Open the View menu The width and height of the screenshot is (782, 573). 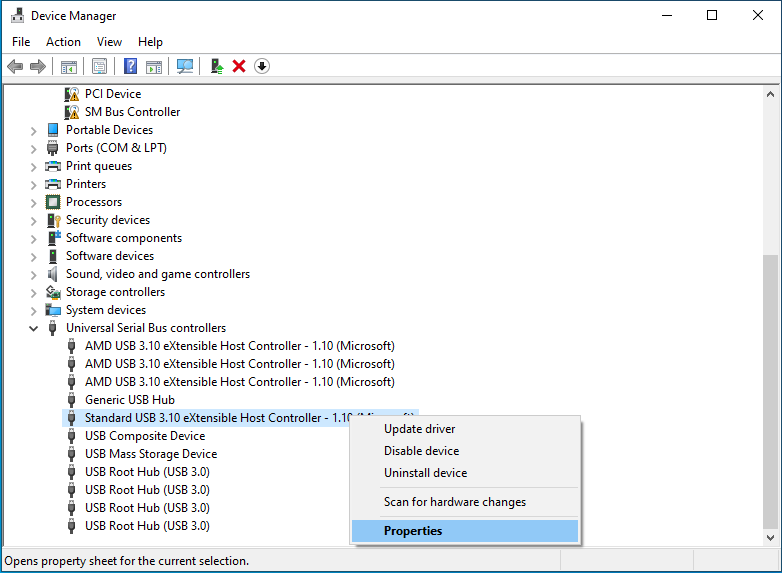[x=109, y=42]
